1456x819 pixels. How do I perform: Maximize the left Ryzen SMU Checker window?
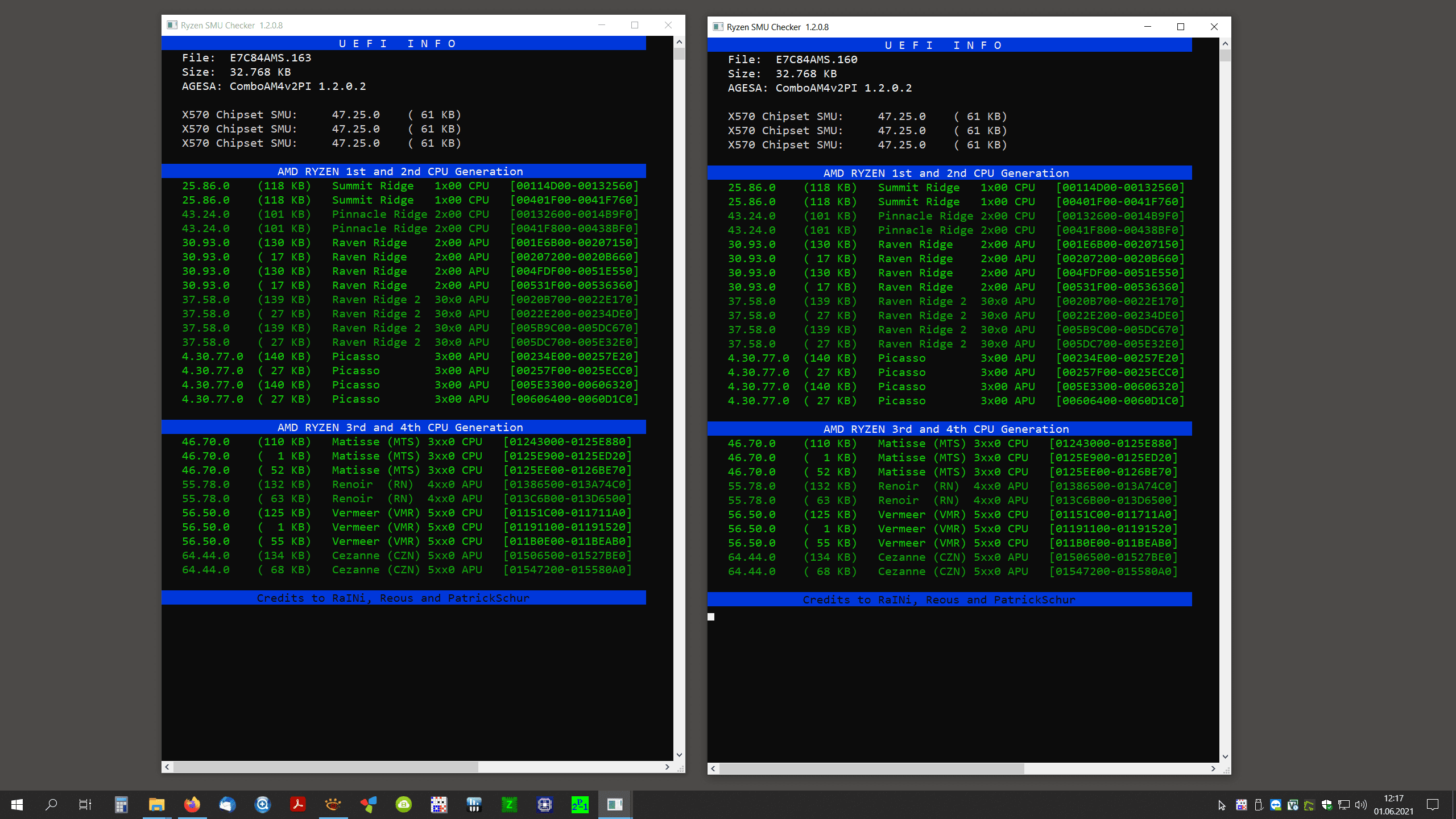(x=635, y=25)
